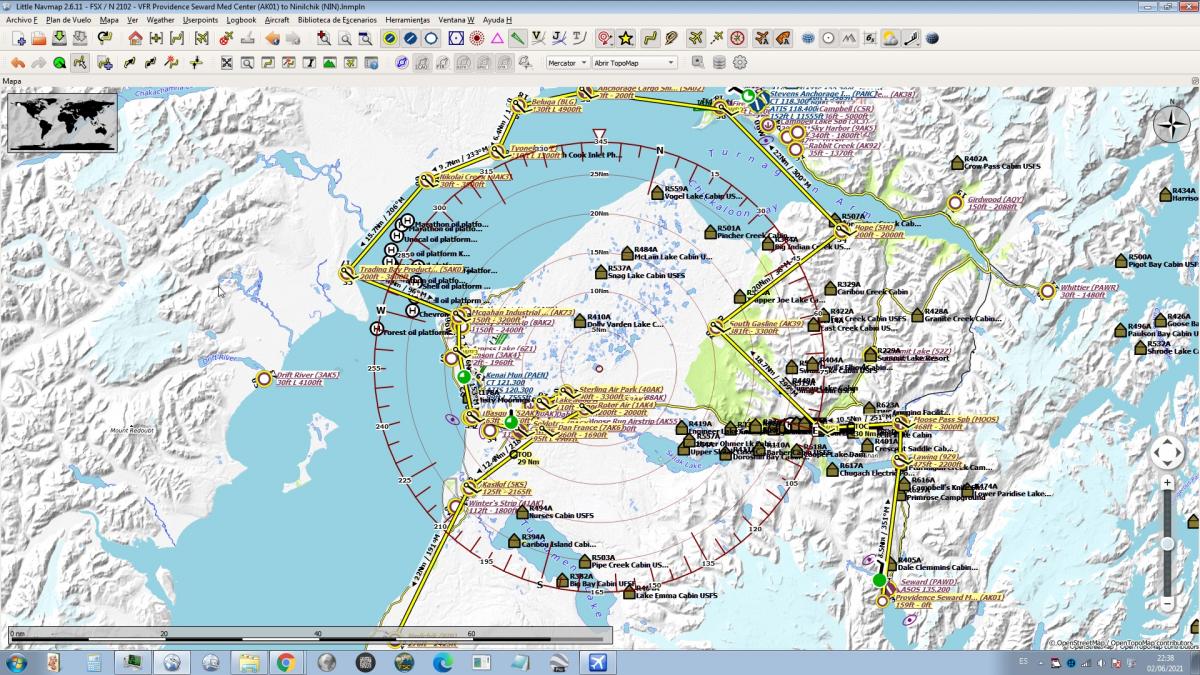The height and width of the screenshot is (675, 1200).
Task: Show the compass rose
Action: 737,38
